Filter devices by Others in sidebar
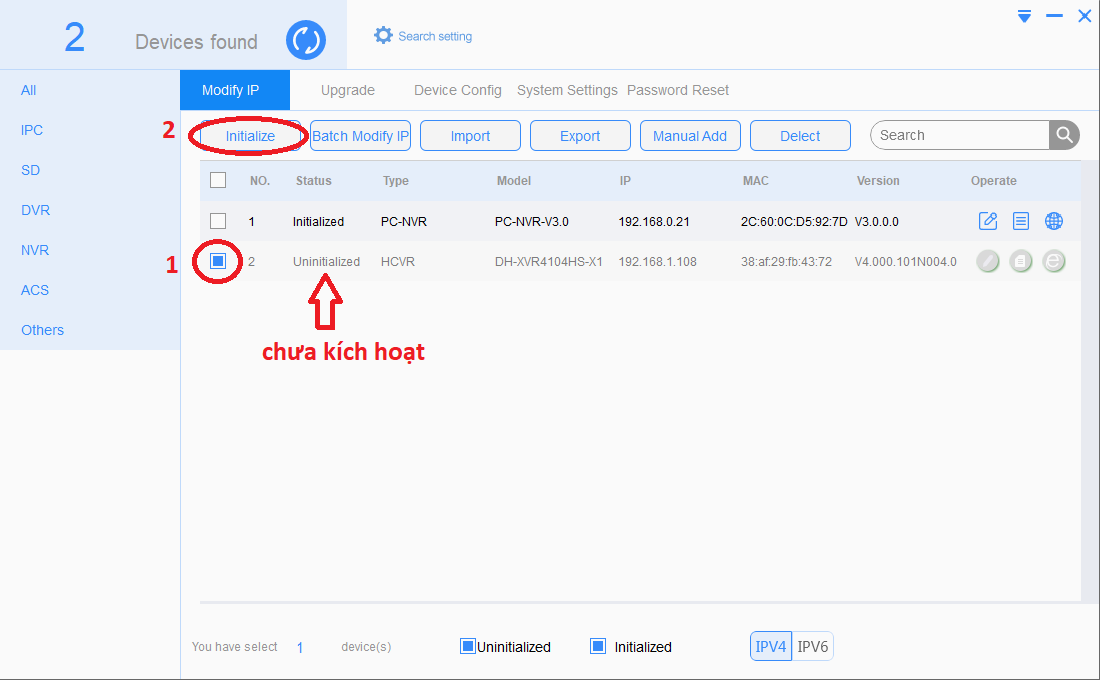1100x680 pixels. tap(42, 330)
